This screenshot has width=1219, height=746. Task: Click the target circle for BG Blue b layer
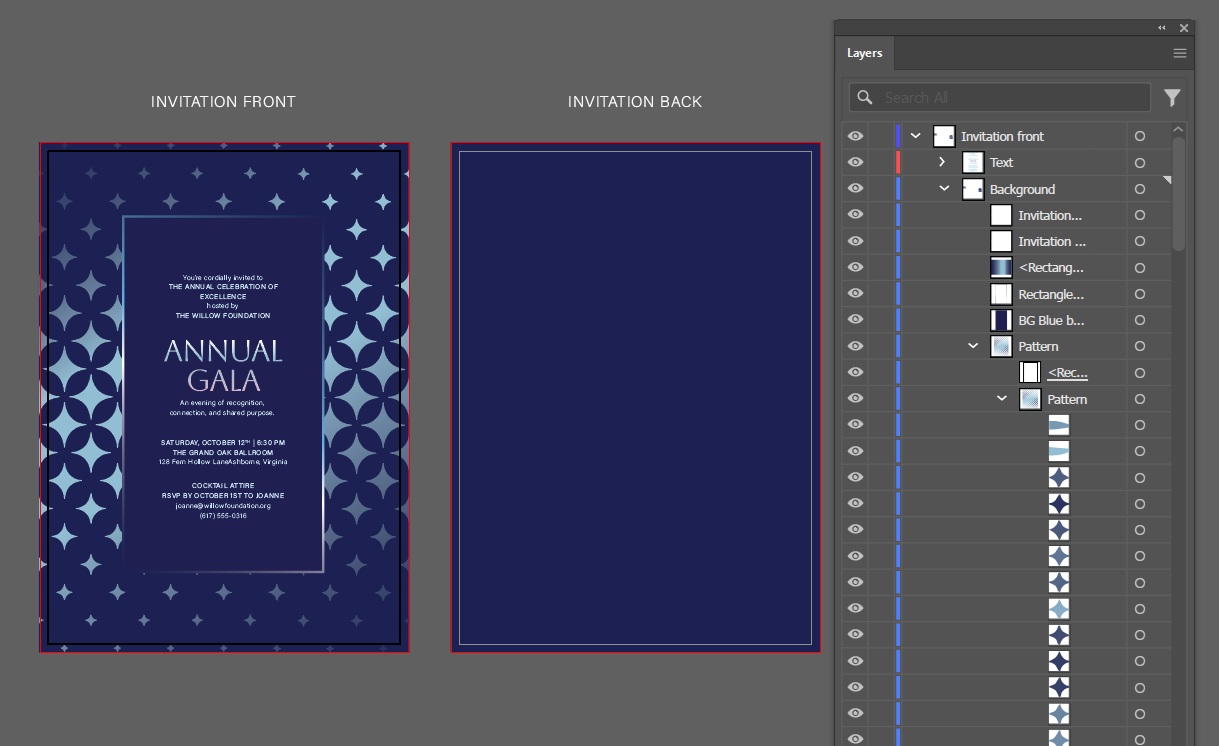[1139, 319]
